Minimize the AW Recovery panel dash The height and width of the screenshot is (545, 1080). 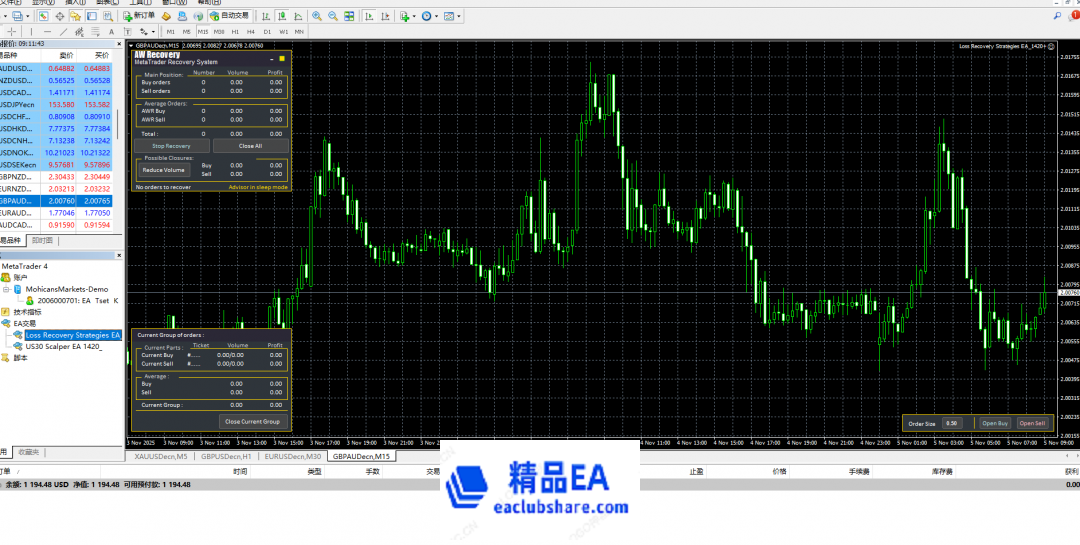tap(272, 59)
